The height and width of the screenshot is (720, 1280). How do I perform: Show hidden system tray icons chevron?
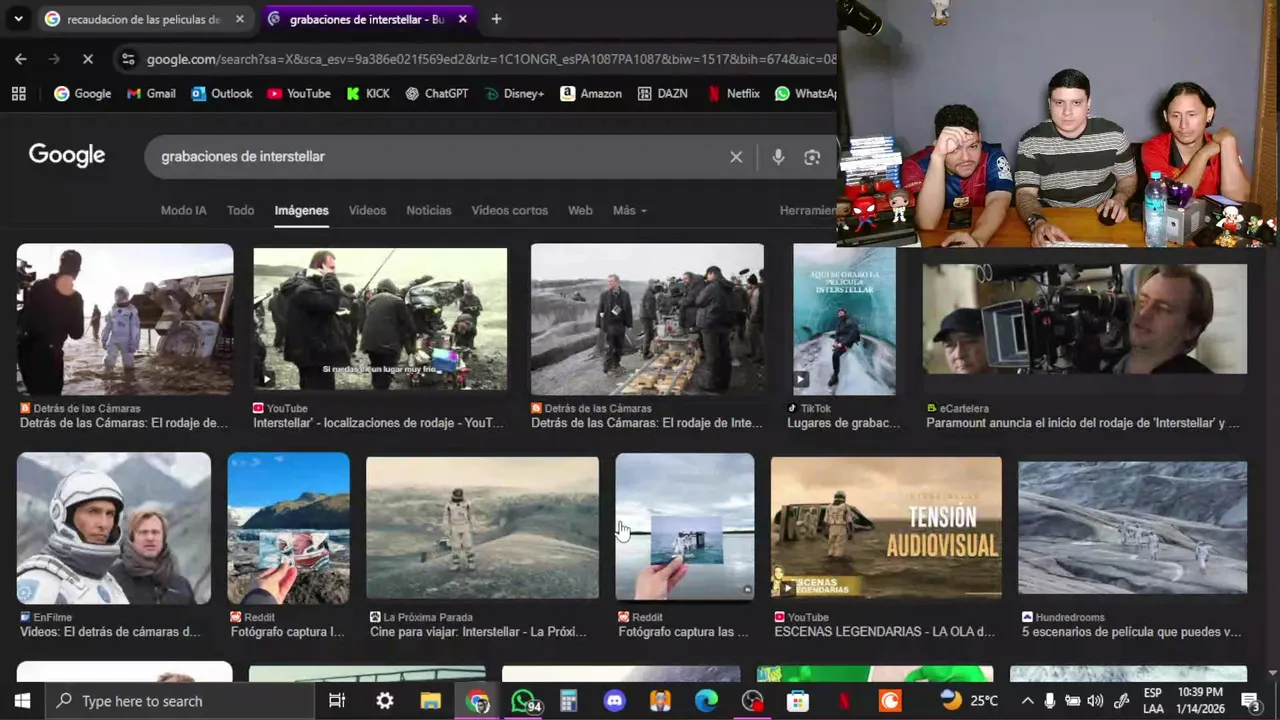(x=1027, y=701)
